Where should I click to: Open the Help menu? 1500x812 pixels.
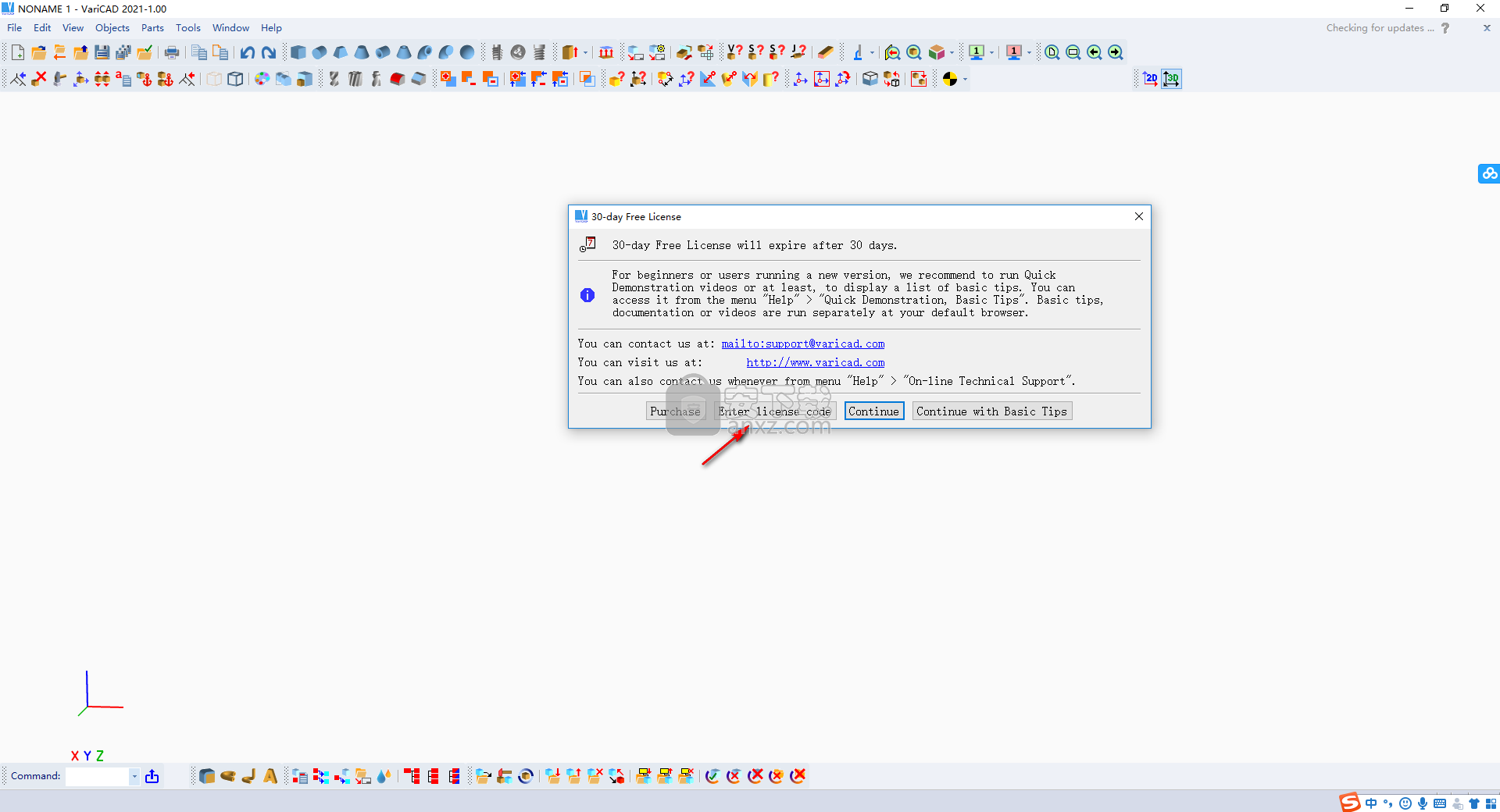[271, 27]
